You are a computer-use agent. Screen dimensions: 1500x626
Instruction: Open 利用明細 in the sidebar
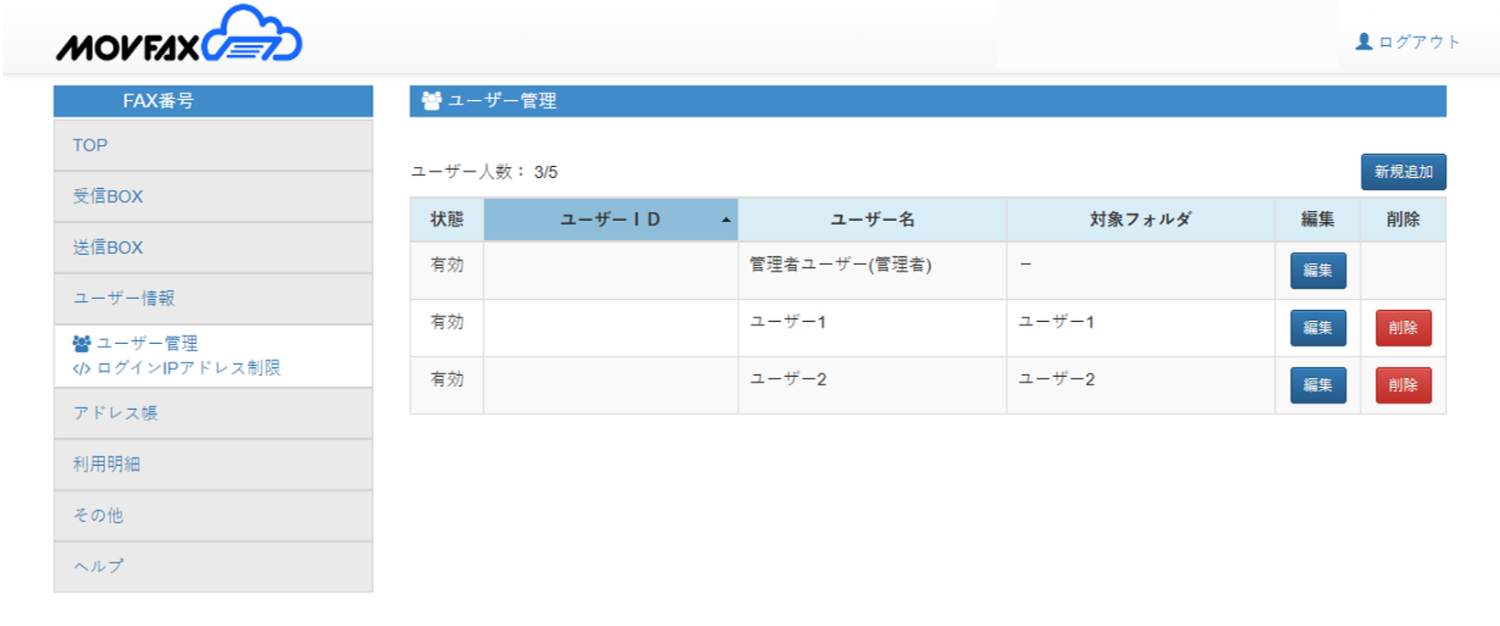[213, 464]
